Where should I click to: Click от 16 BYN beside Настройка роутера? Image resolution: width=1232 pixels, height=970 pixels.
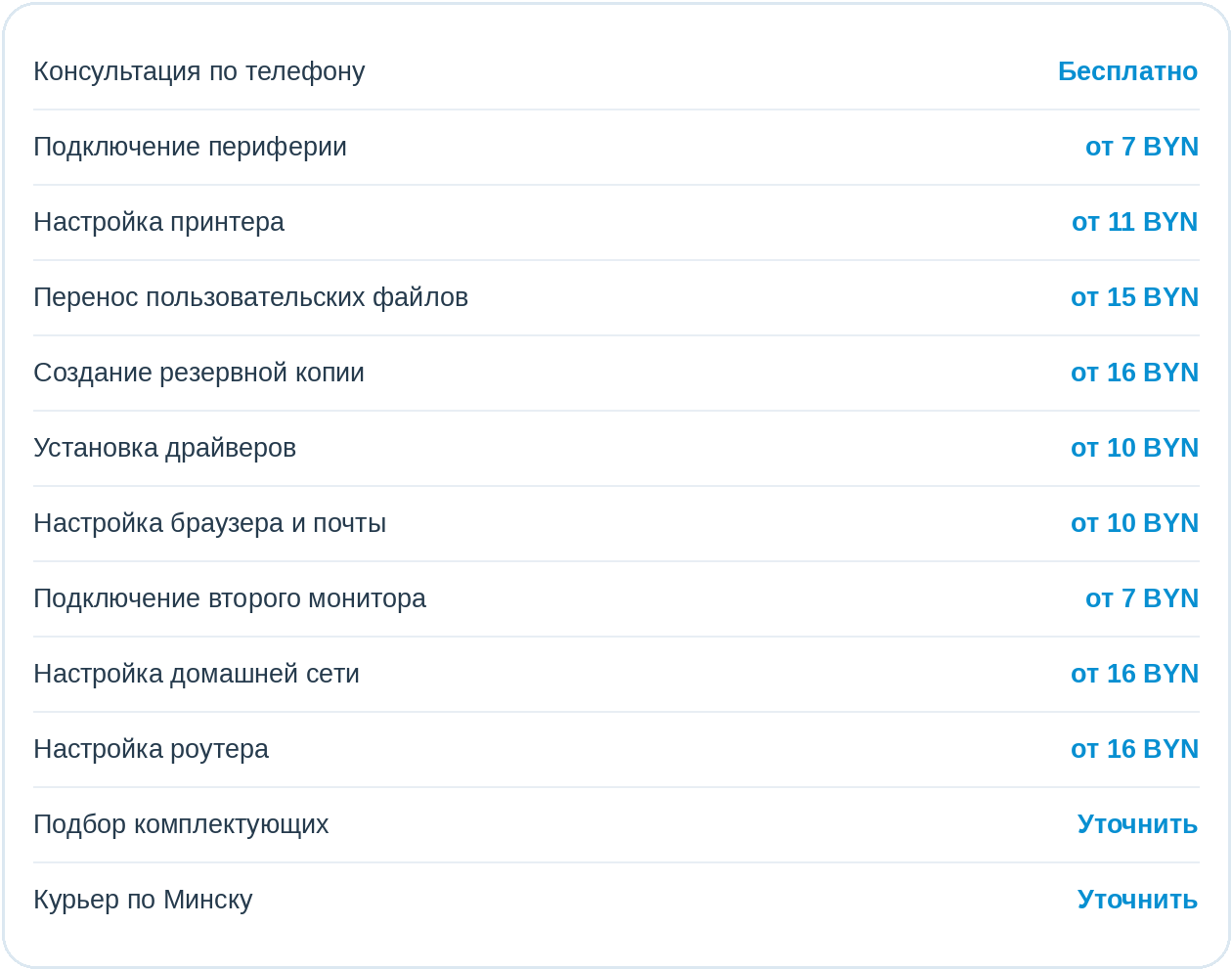(x=1134, y=749)
